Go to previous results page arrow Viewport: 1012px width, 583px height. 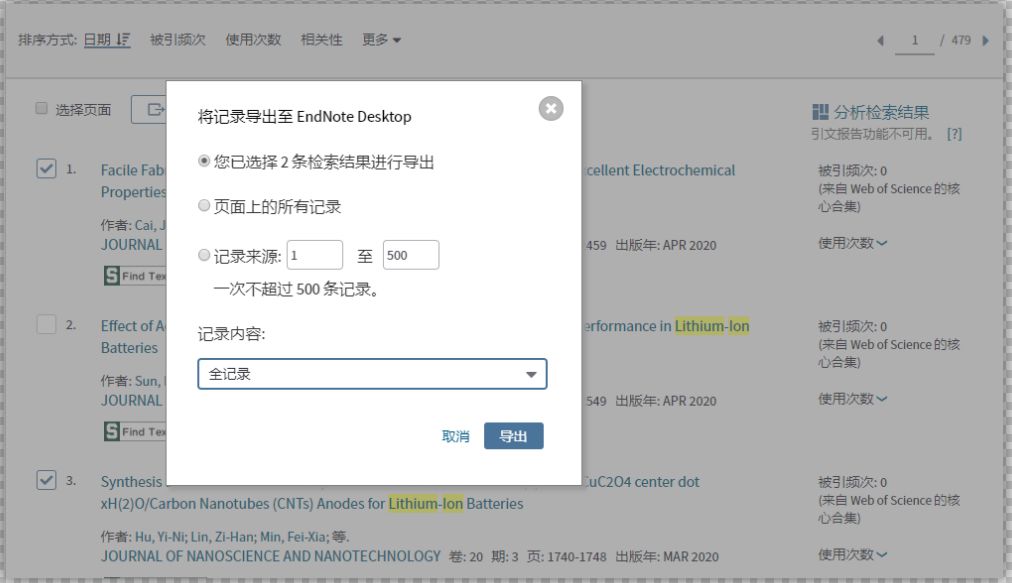coord(880,41)
